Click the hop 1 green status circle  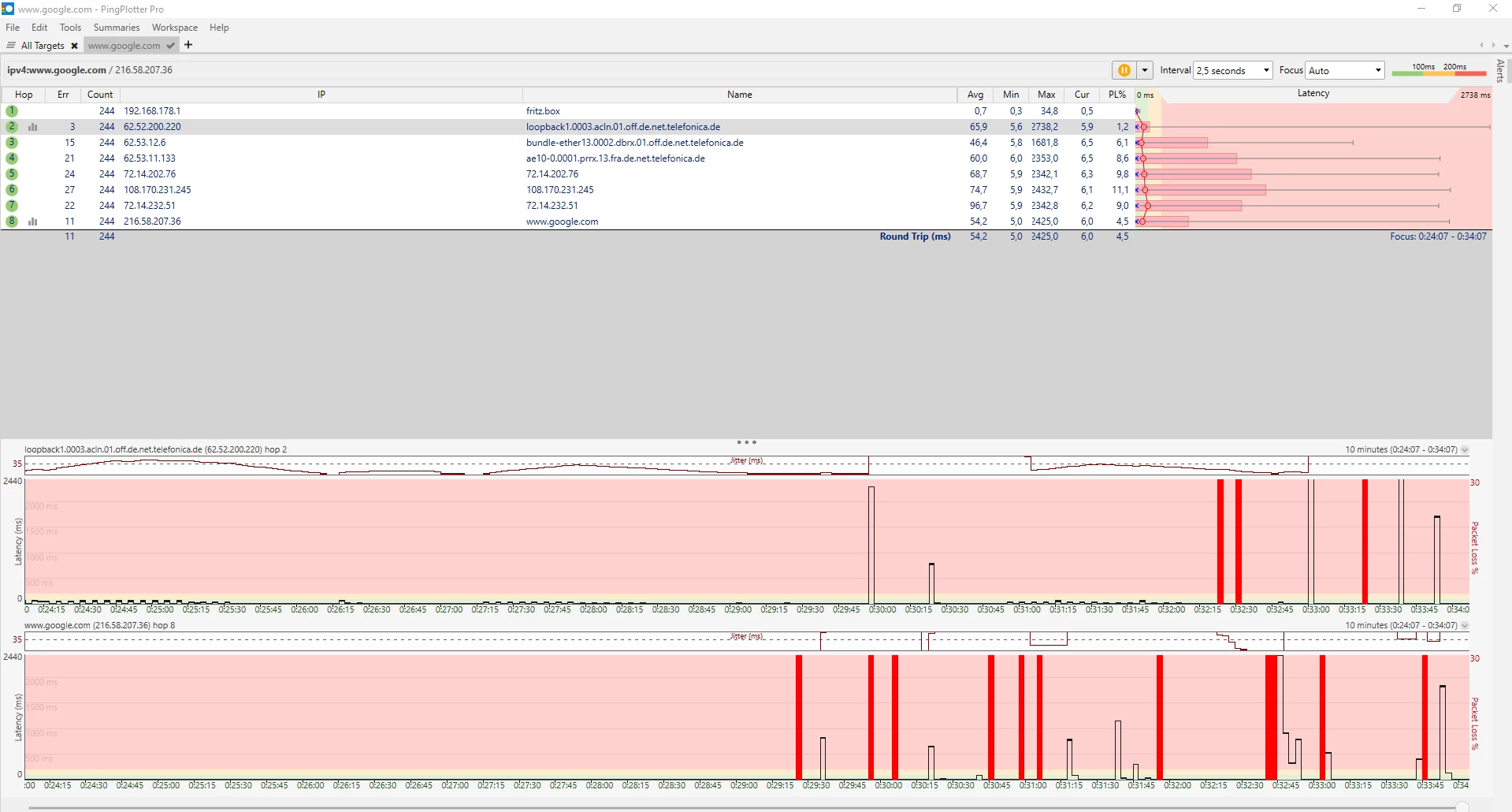[12, 111]
